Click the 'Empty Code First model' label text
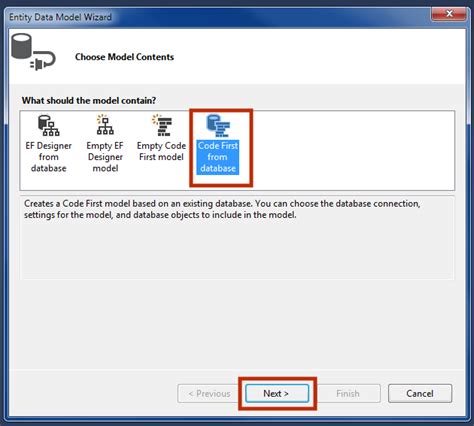 click(x=161, y=151)
